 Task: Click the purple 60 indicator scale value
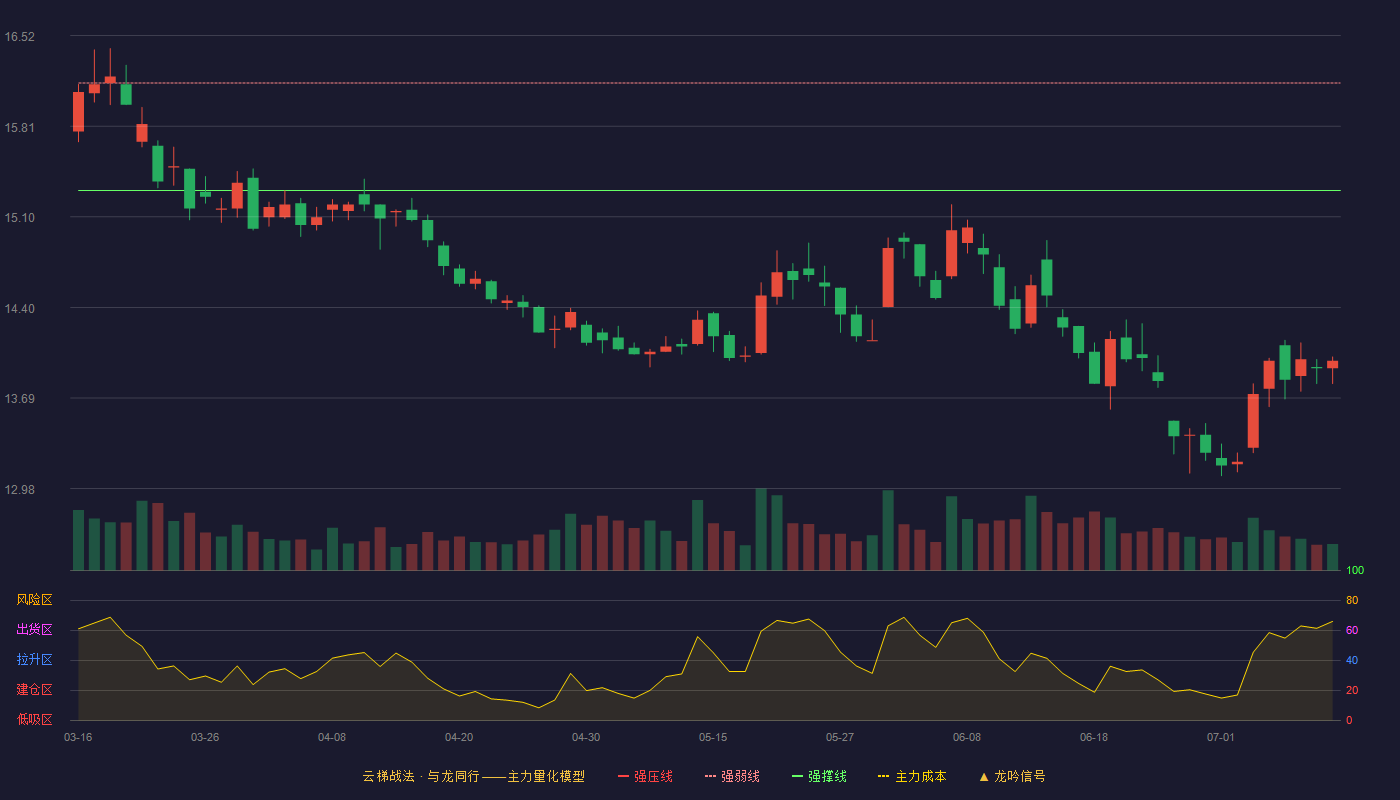coord(1352,630)
